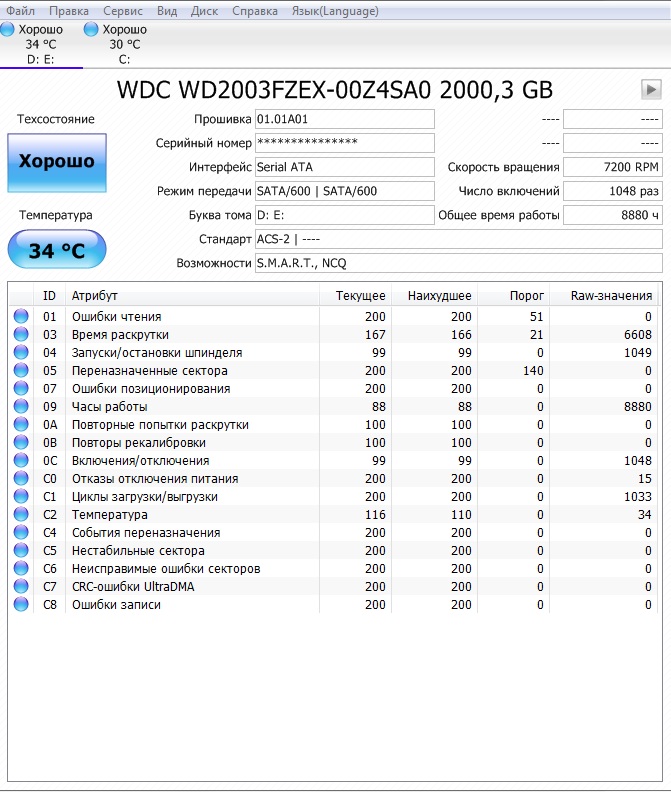
Task: Click status icon for Часы работы row
Action: point(21,406)
